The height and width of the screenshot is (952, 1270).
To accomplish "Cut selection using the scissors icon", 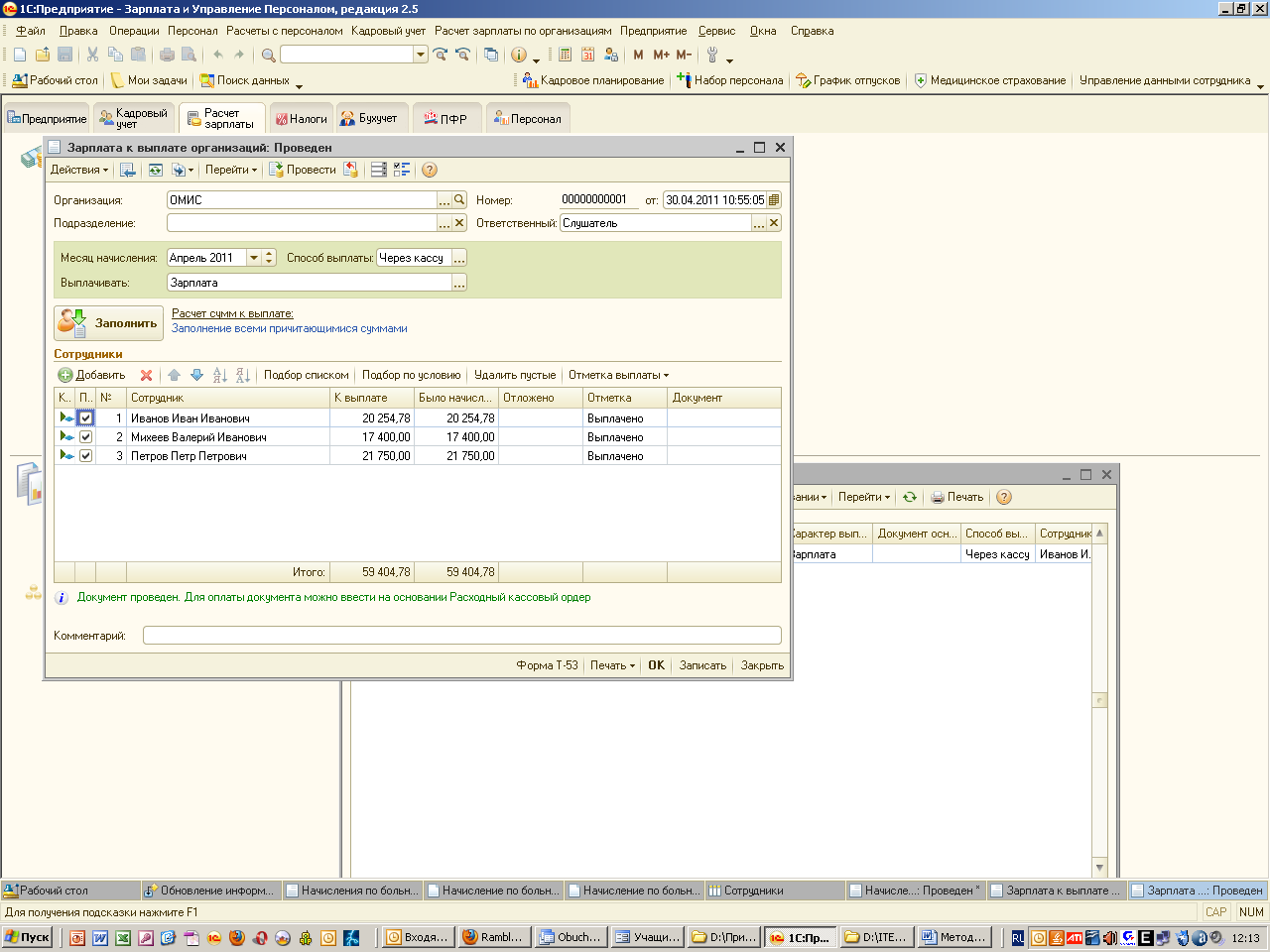I will pyautogui.click(x=92, y=55).
